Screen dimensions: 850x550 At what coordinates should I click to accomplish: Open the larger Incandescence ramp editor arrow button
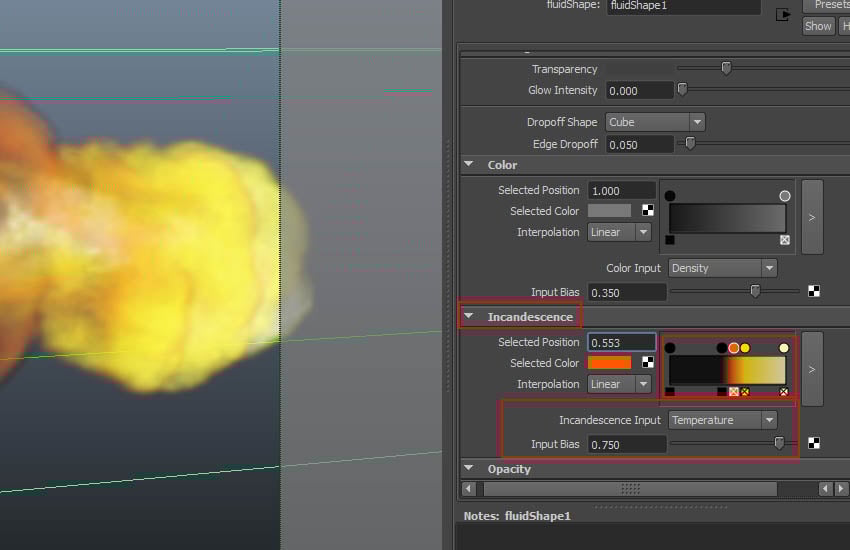pyautogui.click(x=812, y=369)
